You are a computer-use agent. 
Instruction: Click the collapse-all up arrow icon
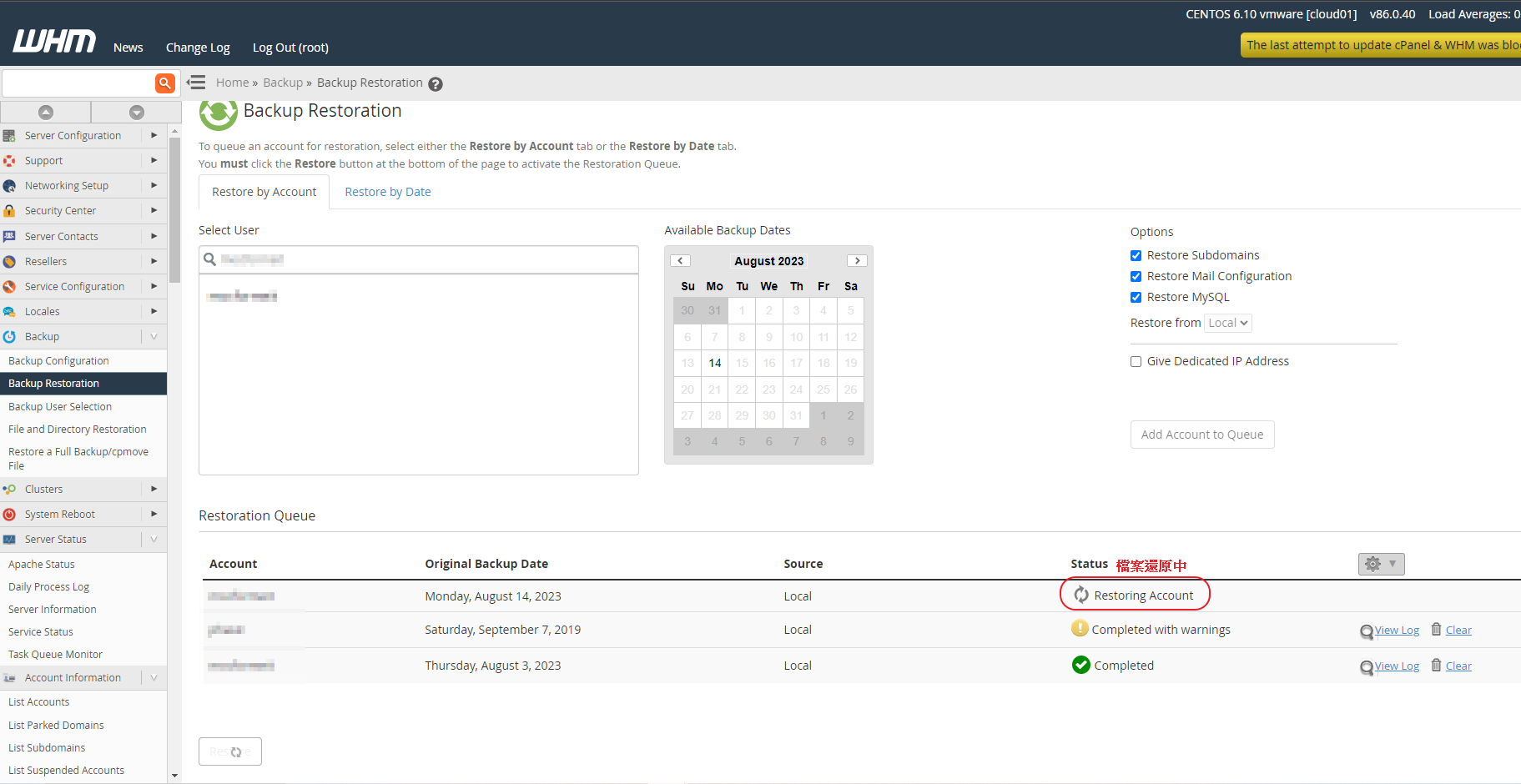pyautogui.click(x=46, y=113)
